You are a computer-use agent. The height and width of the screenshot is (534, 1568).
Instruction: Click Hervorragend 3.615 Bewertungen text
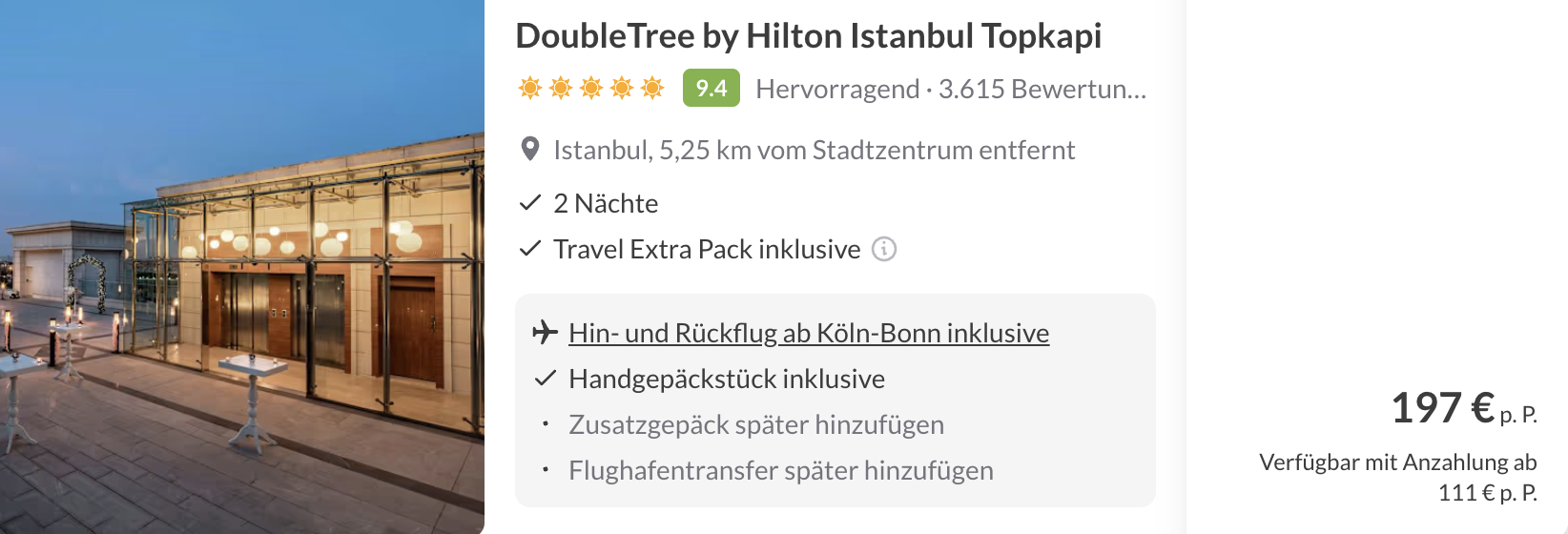pos(950,90)
